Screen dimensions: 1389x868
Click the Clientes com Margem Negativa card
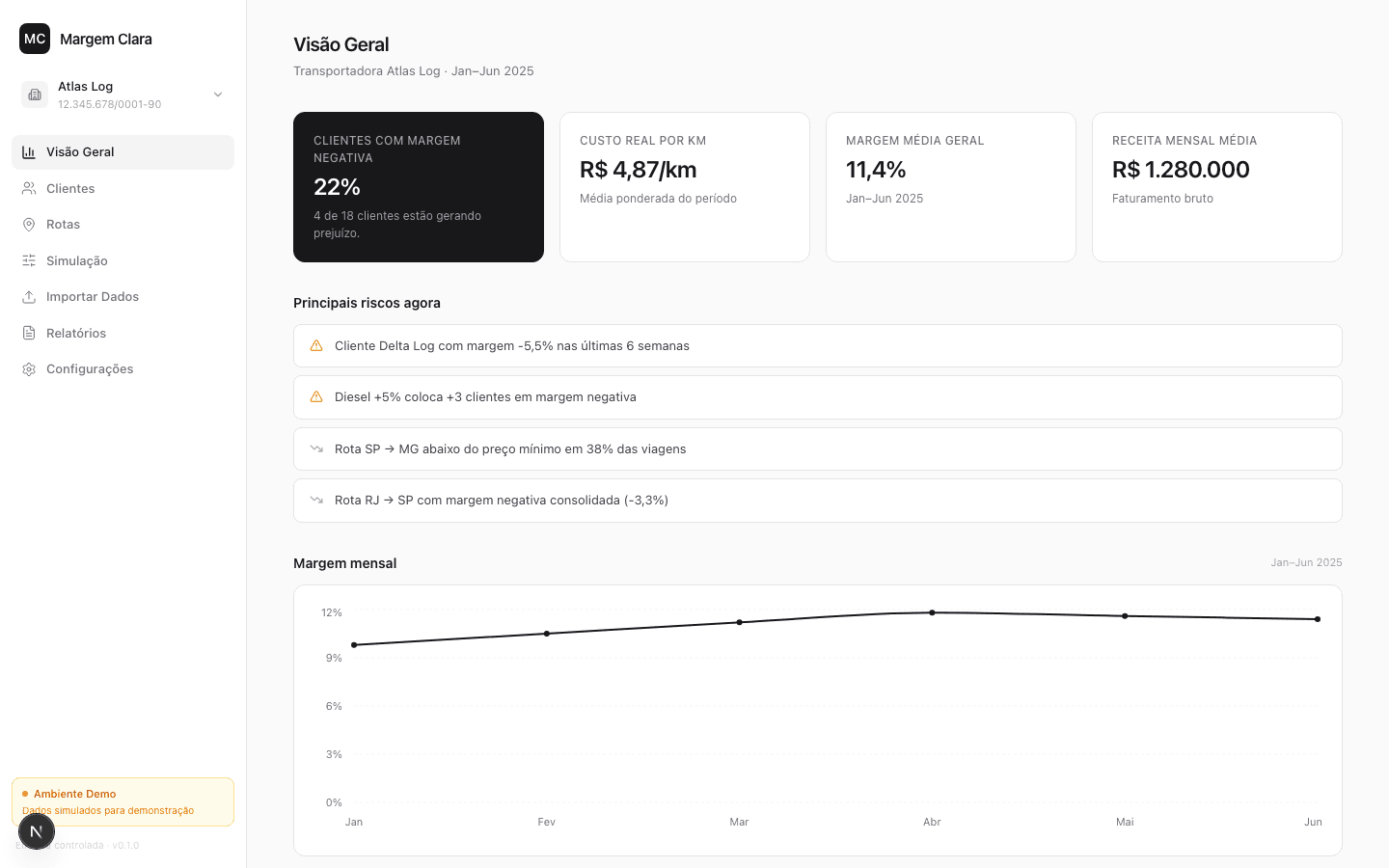click(x=419, y=187)
